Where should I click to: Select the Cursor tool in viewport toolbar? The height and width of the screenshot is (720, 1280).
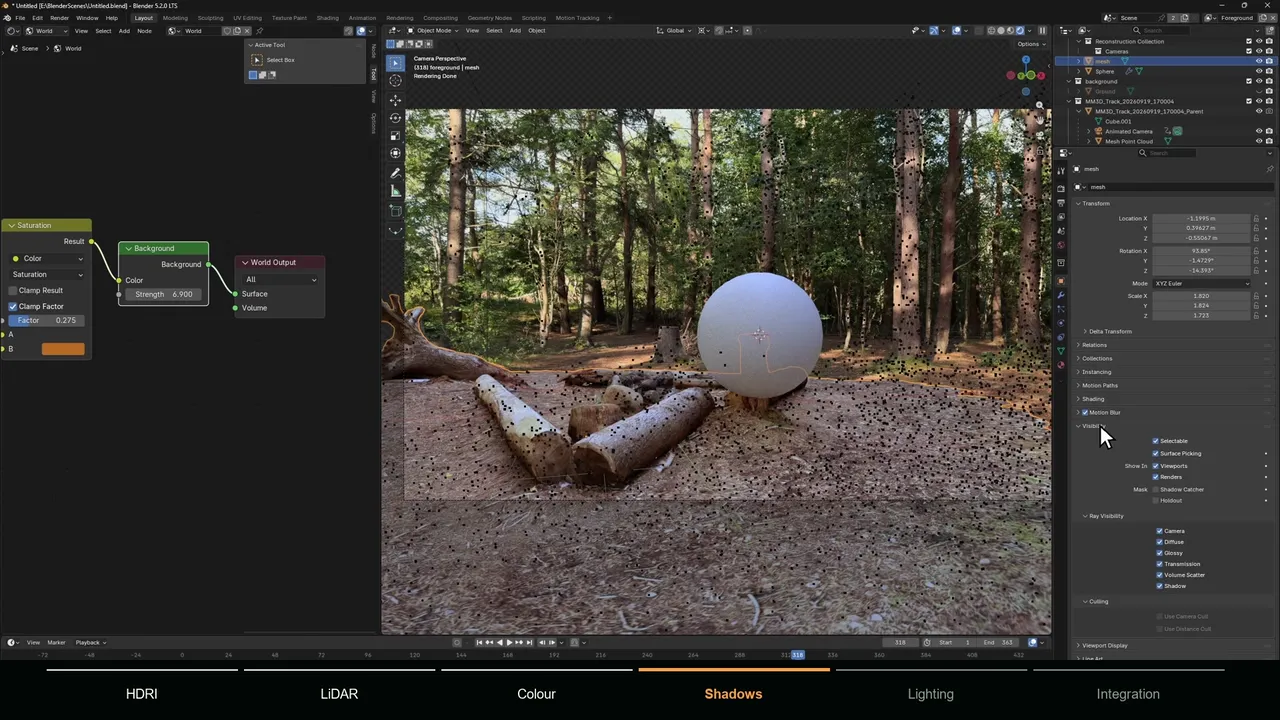tap(396, 80)
